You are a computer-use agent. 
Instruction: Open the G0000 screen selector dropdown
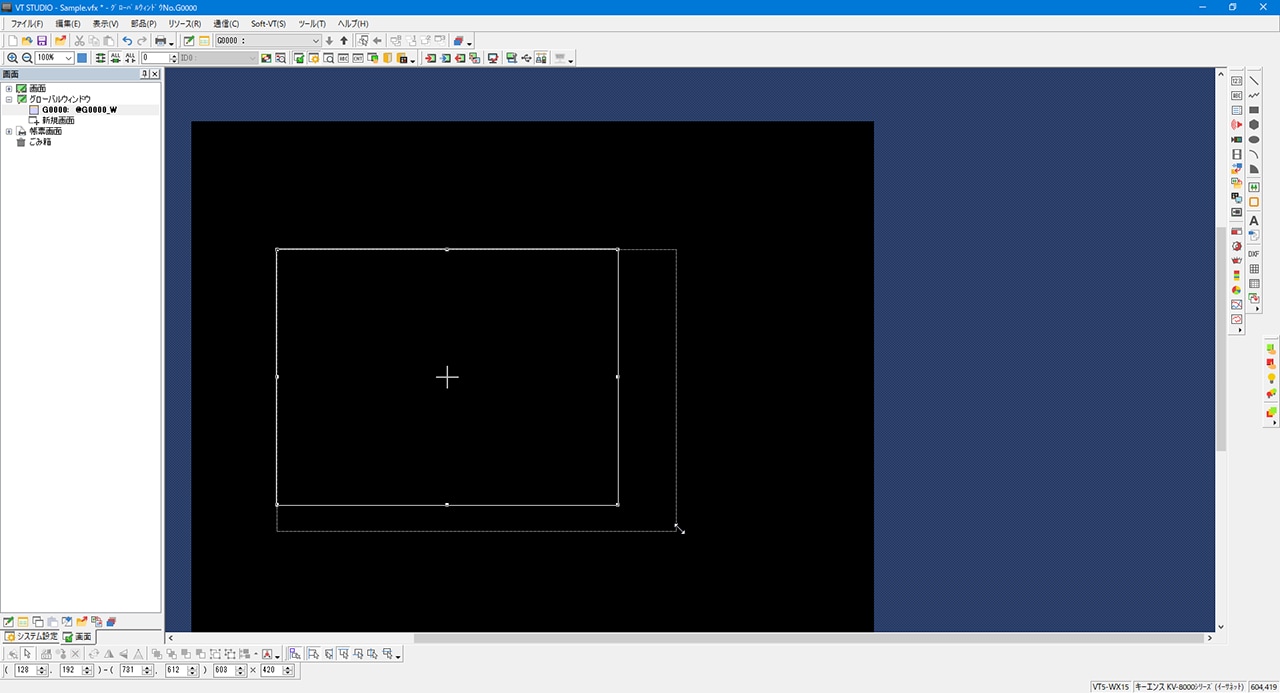click(316, 41)
